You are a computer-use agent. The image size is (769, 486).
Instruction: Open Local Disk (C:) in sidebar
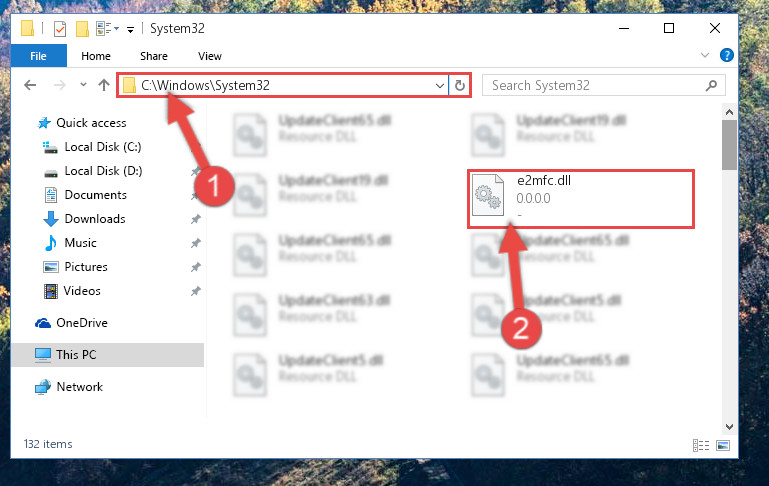[x=92, y=147]
